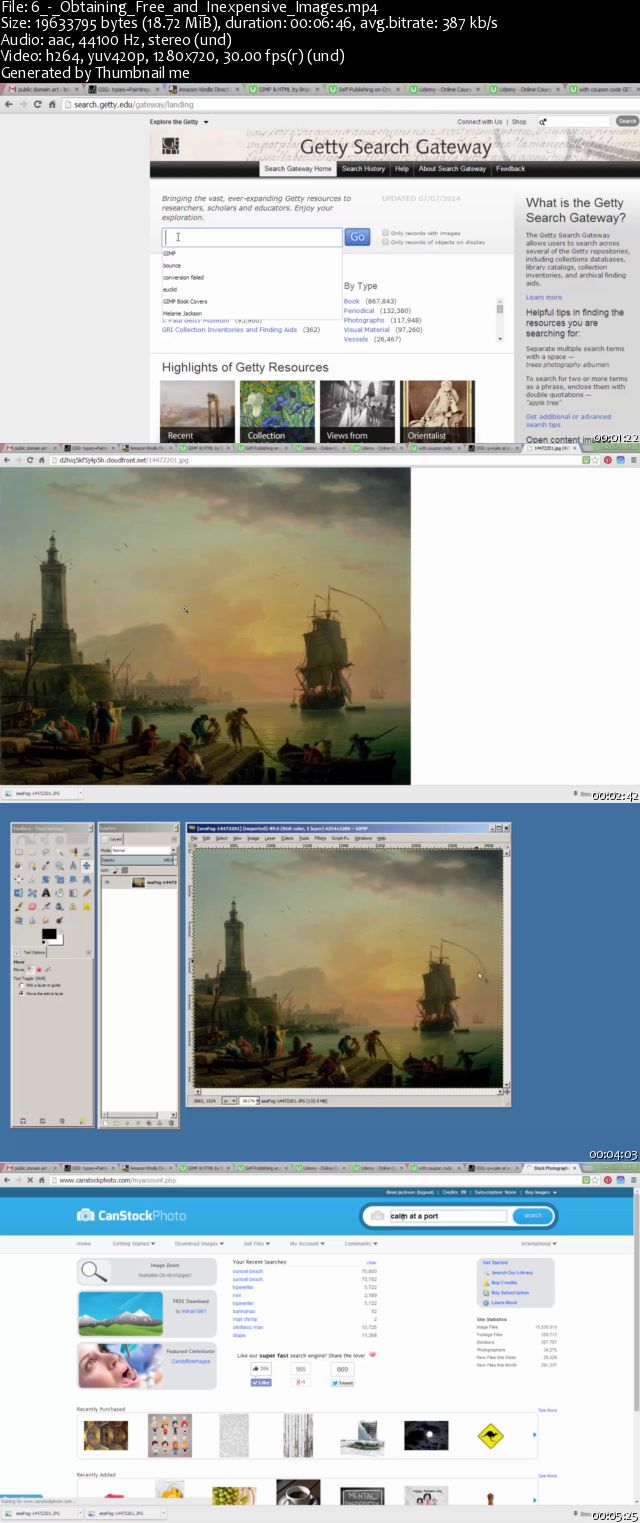Viewport: 640px width, 1523px height.
Task: Select the Flip tool in GIMP toolbox
Action: (19, 893)
